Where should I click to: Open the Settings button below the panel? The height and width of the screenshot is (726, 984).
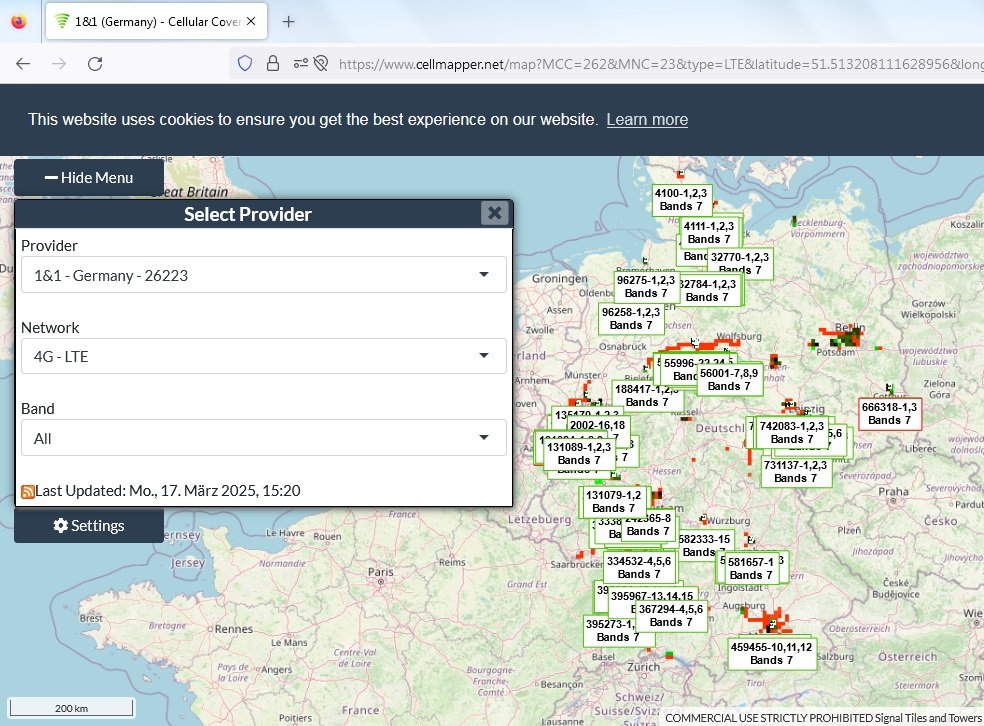pos(89,525)
